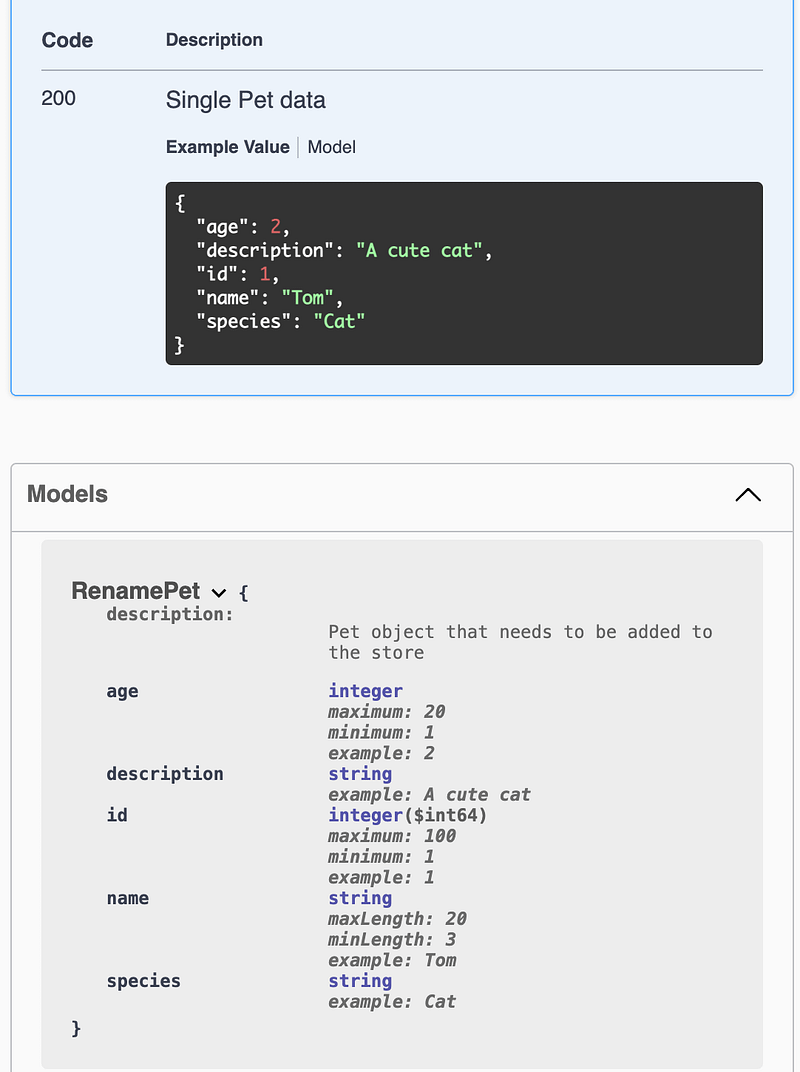Collapse the Models section using the chevron
800x1072 pixels.
click(x=748, y=494)
